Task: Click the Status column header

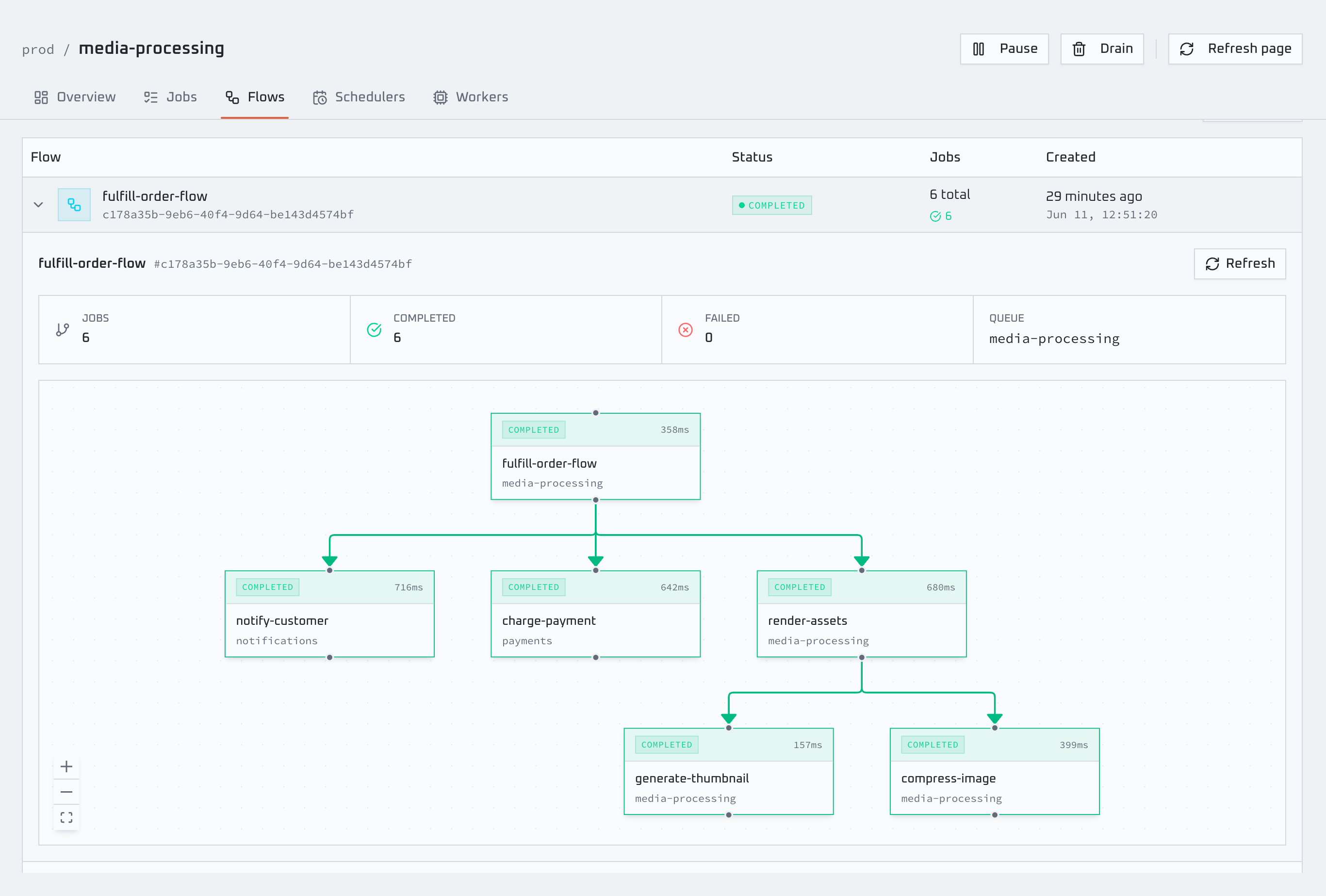Action: pyautogui.click(x=752, y=157)
